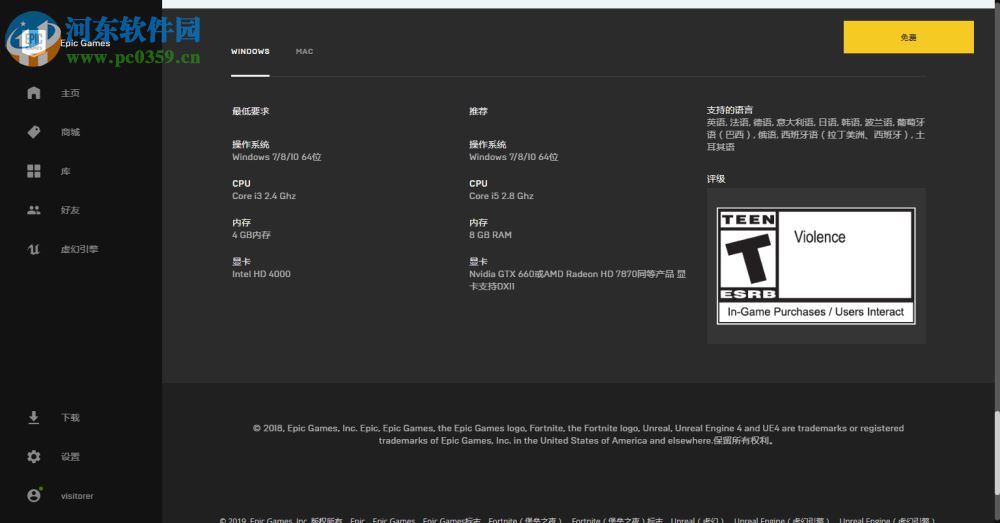The width and height of the screenshot is (1000, 523).
Task: Open the Unreal Engine (虚幻引擎) icon
Action: 34,249
